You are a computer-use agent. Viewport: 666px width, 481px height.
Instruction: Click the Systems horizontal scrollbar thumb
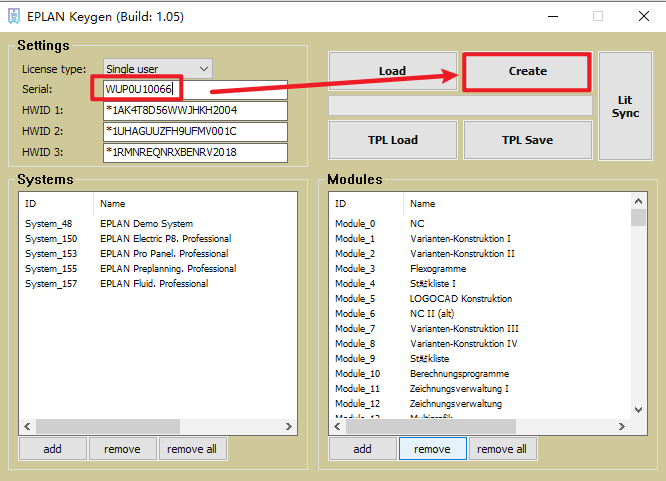tap(108, 426)
